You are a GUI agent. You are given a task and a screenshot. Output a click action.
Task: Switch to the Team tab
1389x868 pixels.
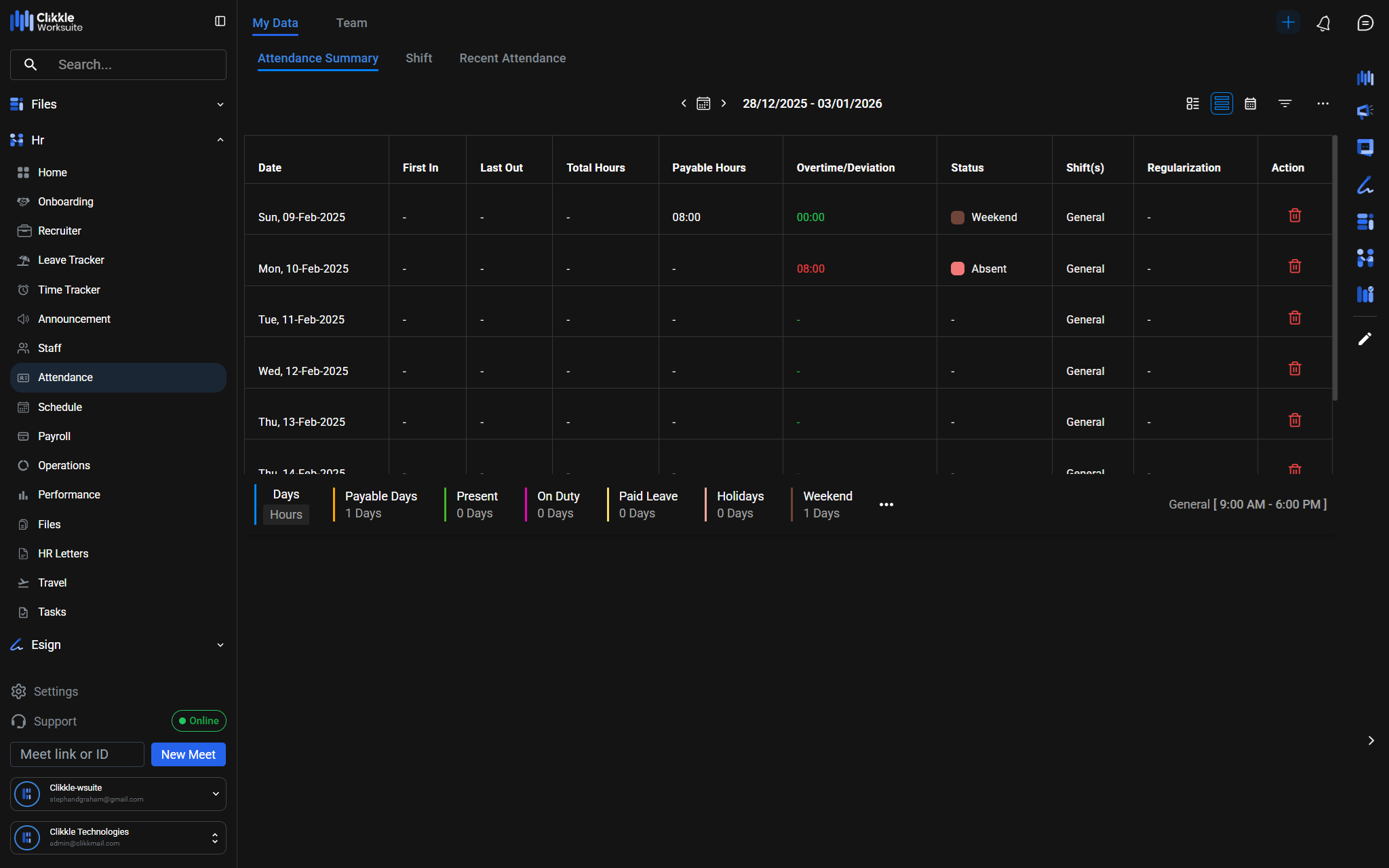tap(351, 23)
